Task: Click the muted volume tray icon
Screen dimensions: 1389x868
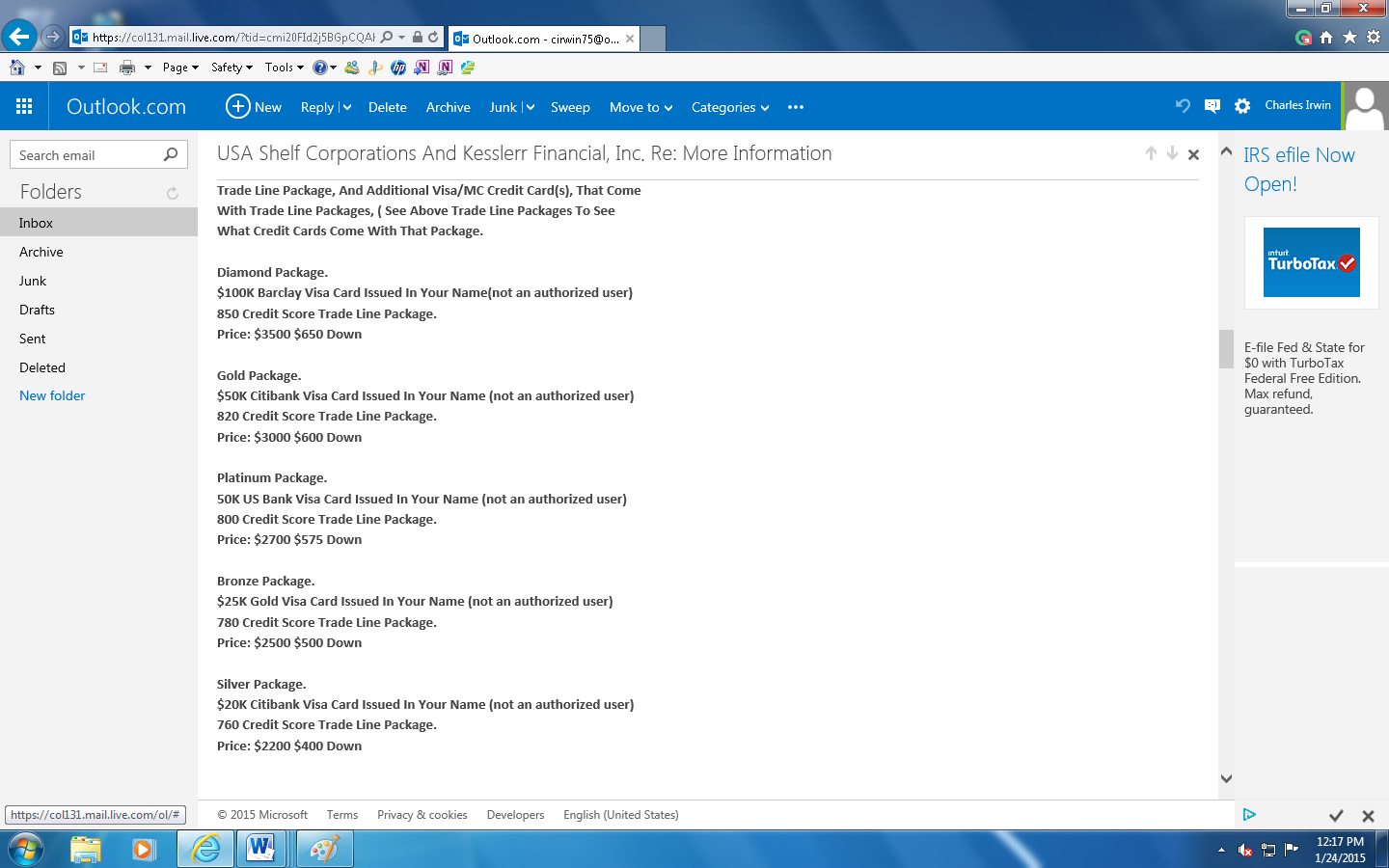Action: tap(1245, 850)
